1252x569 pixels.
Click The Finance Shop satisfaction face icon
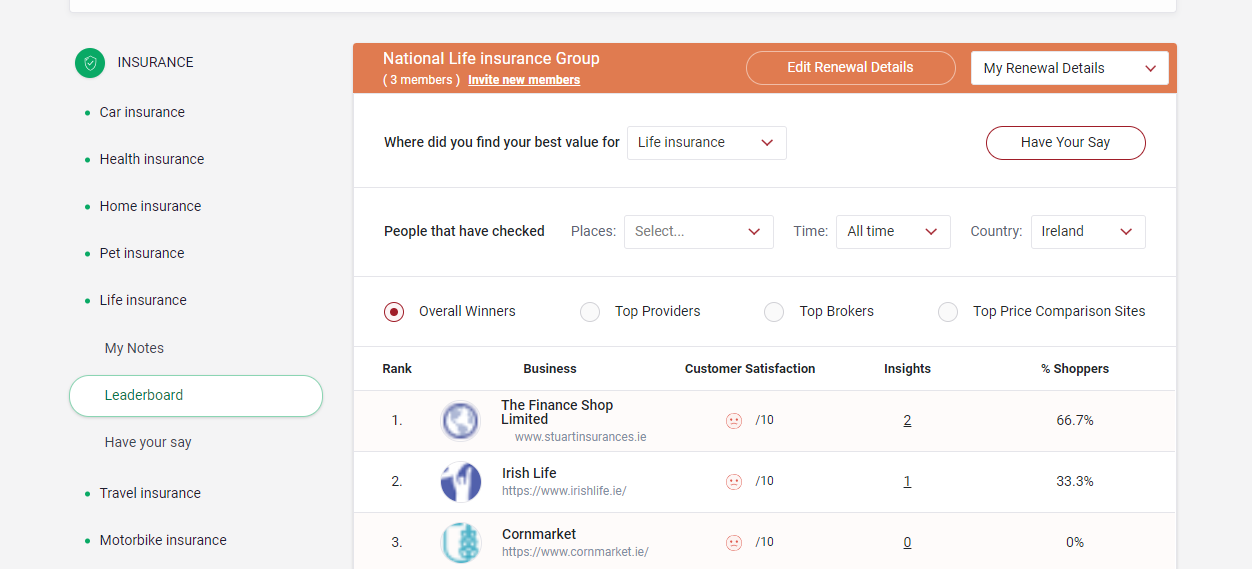click(x=734, y=421)
